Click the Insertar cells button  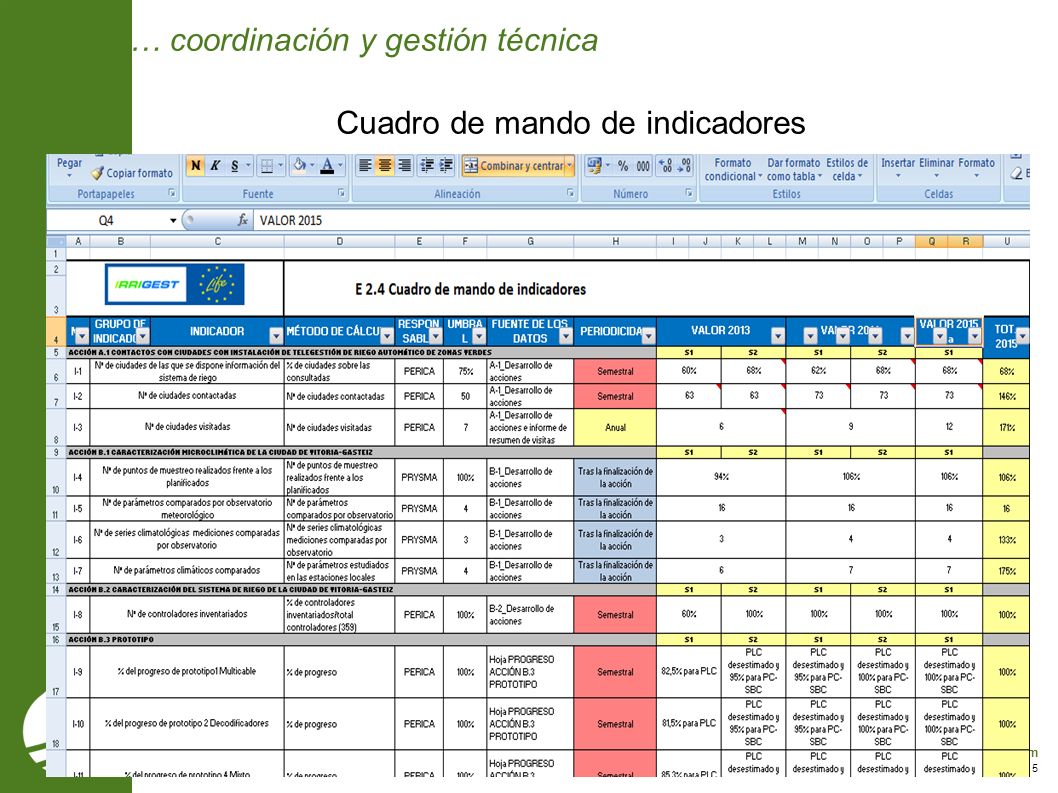tap(897, 169)
